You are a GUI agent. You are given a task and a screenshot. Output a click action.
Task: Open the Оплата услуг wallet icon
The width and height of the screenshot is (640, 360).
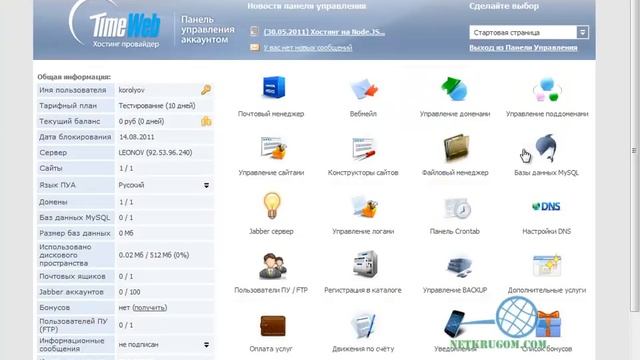pos(273,325)
